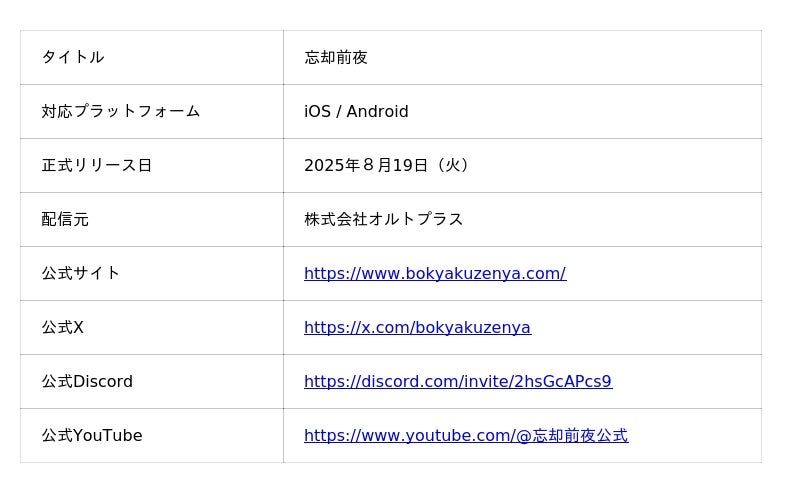Viewport: 800px width, 493px height.
Task: Click the release date 2025年8月19日
Action: tap(366, 165)
